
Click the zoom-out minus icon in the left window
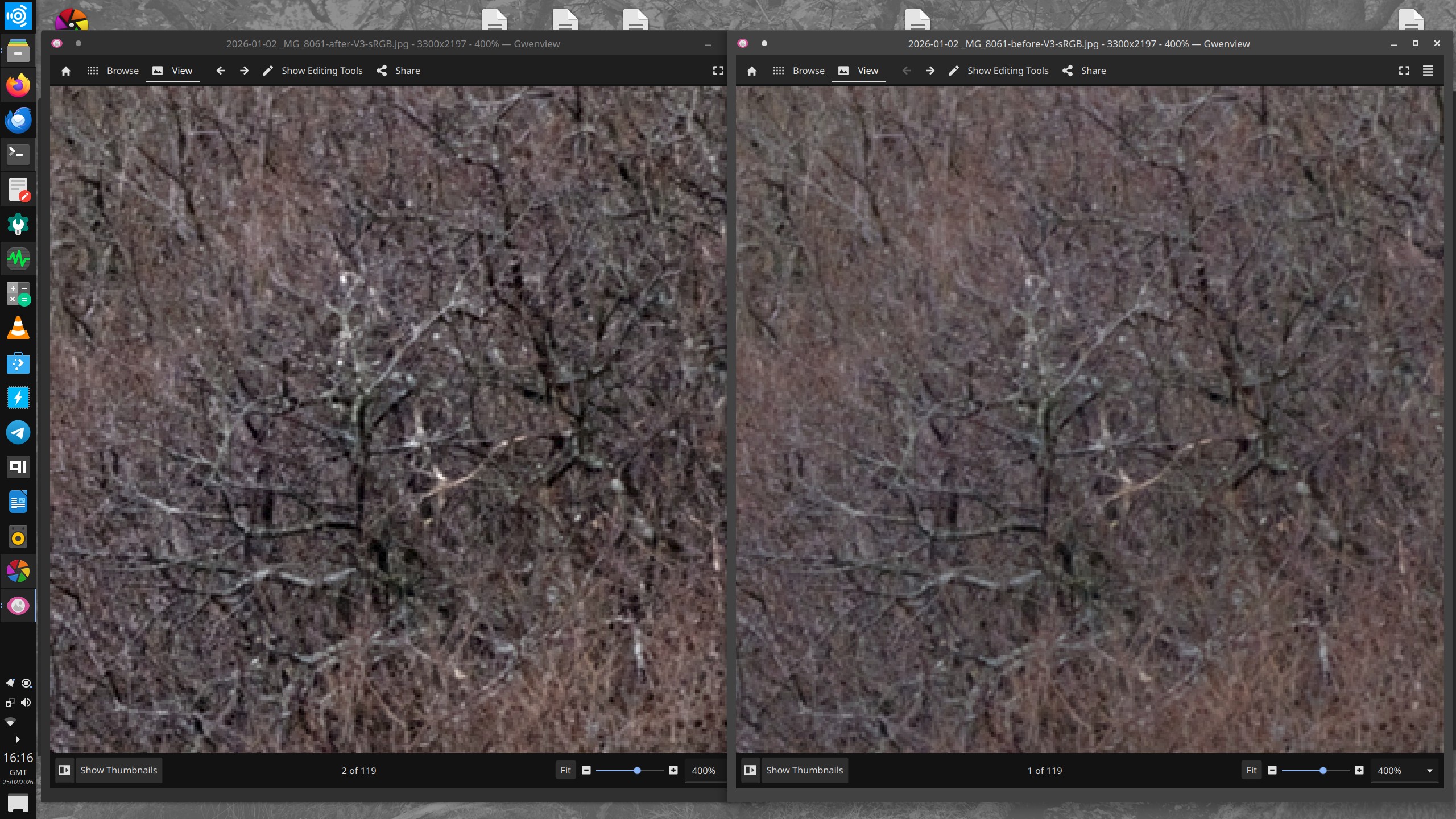click(586, 770)
